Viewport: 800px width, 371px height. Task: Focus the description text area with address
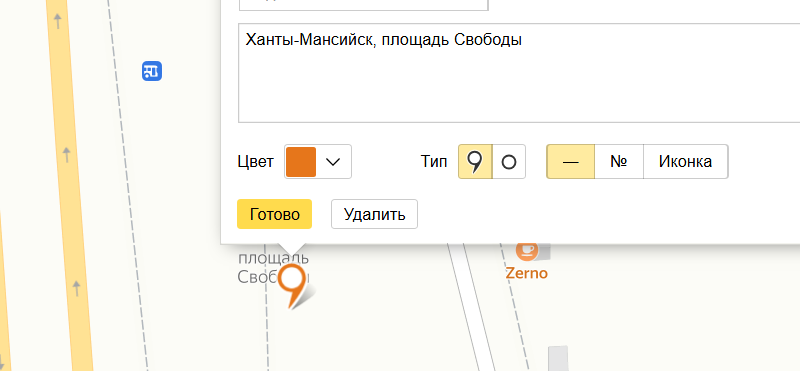pyautogui.click(x=519, y=73)
